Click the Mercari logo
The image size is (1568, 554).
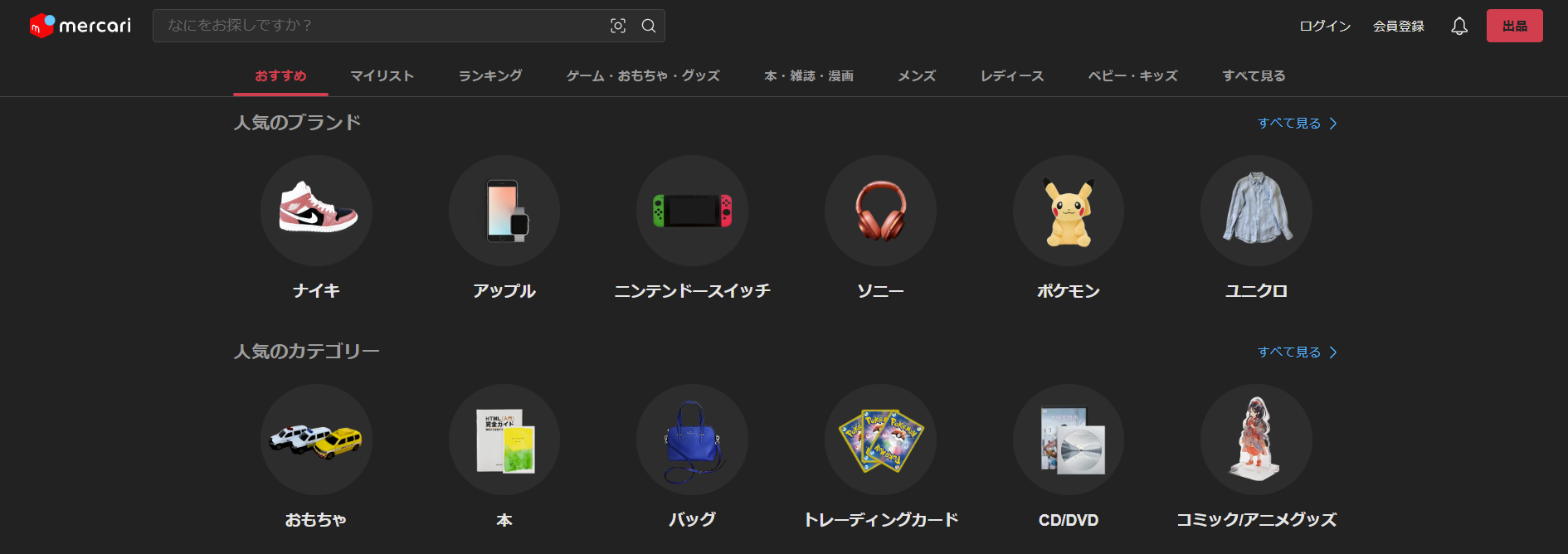click(80, 26)
